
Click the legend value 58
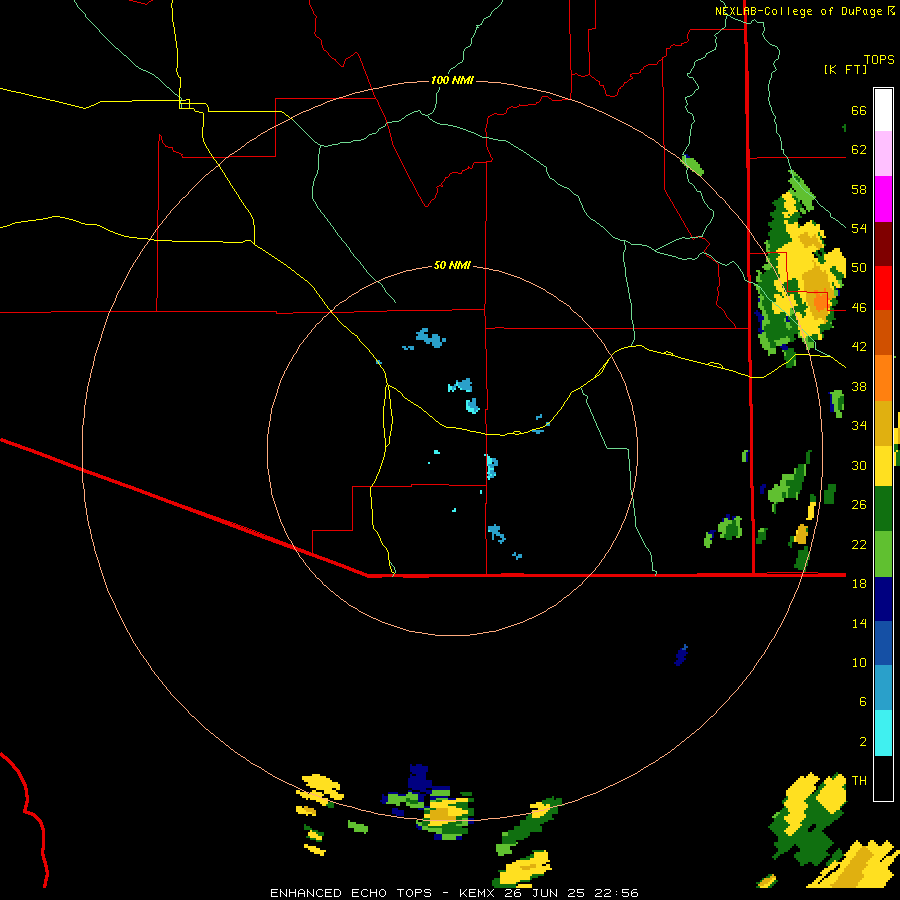(859, 189)
